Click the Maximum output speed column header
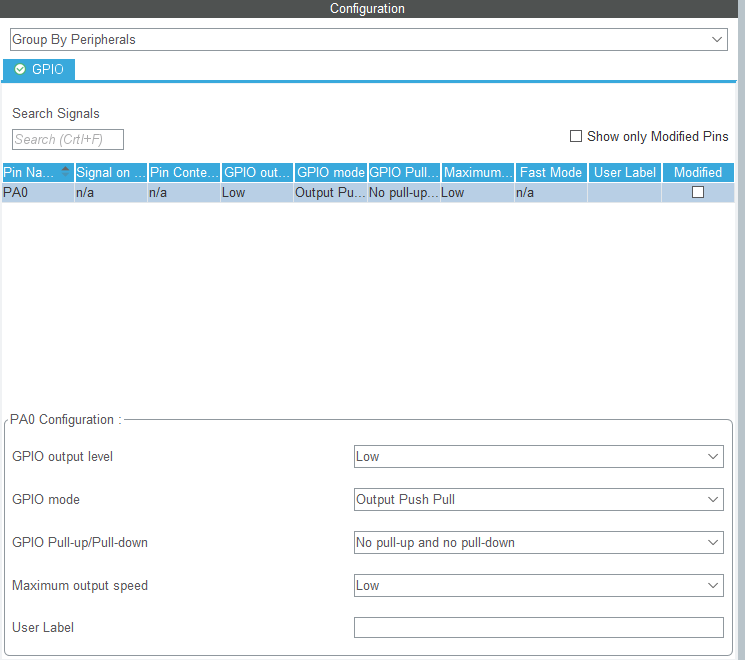Image resolution: width=745 pixels, height=660 pixels. coord(477,172)
